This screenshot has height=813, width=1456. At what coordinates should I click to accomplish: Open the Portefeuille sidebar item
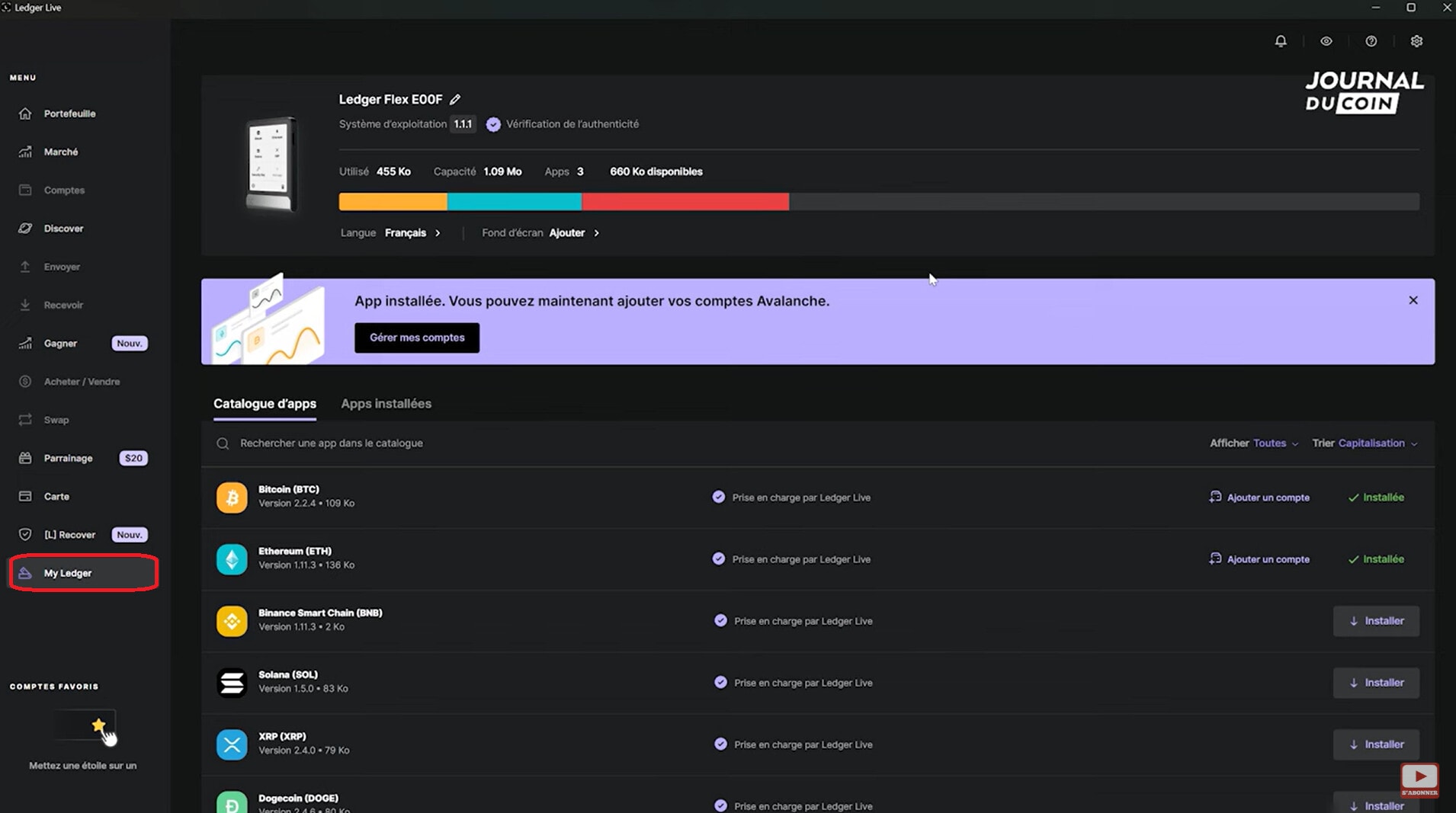(x=69, y=114)
